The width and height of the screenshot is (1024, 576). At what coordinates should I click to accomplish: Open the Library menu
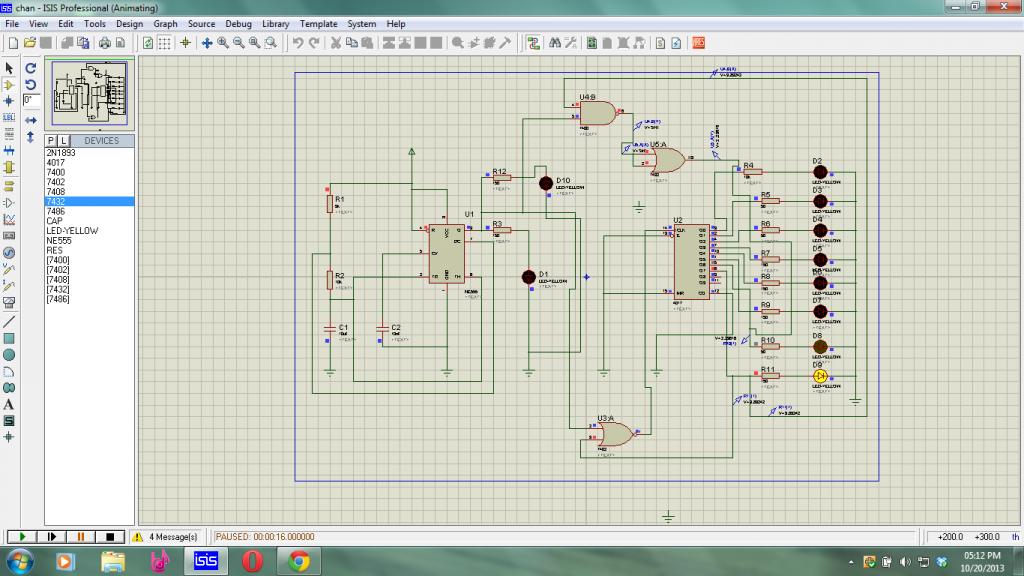point(276,23)
